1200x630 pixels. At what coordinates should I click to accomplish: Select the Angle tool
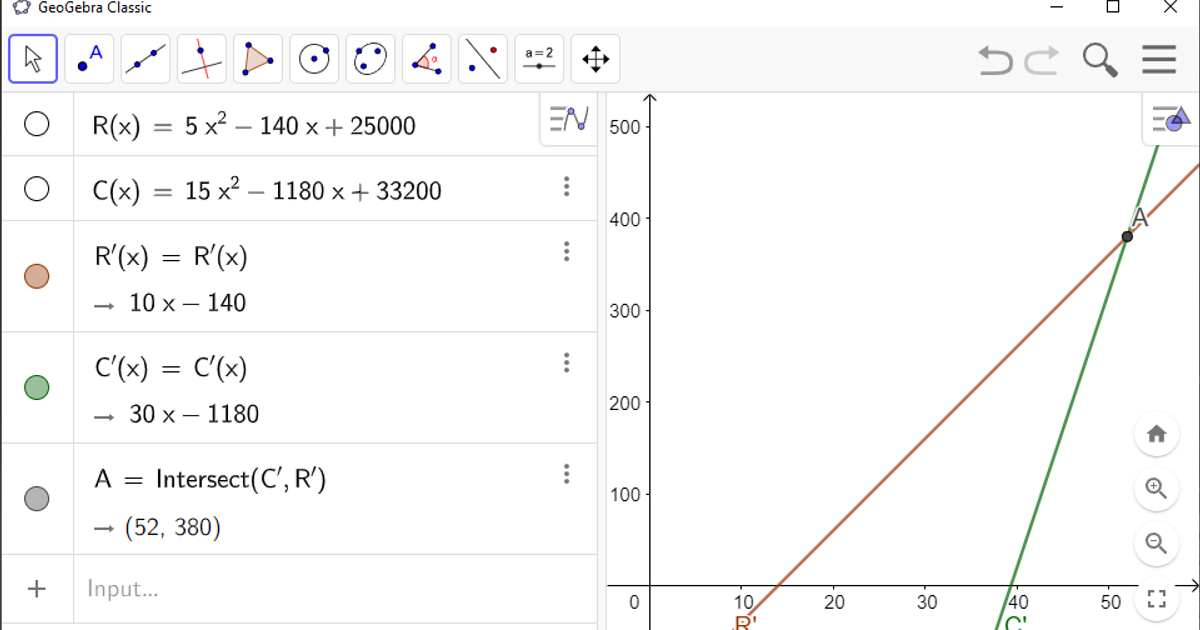pos(426,58)
